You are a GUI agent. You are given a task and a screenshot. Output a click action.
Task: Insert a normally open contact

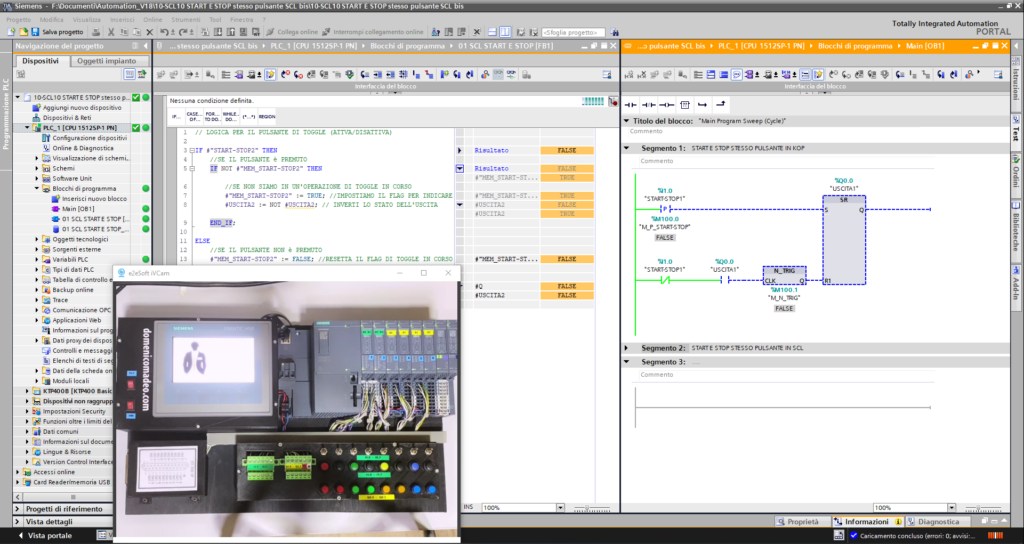click(632, 104)
